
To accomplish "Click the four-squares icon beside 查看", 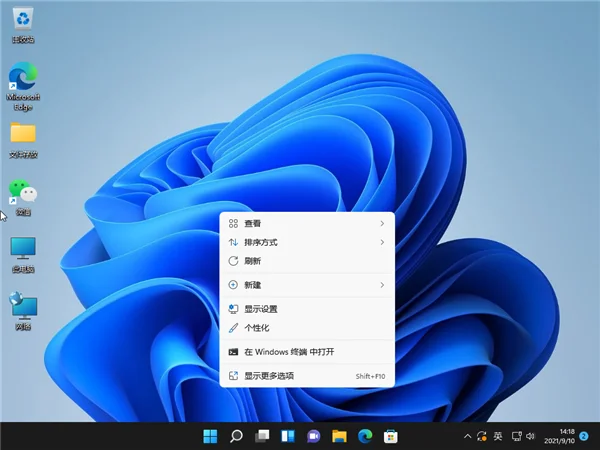I will click(x=233, y=223).
